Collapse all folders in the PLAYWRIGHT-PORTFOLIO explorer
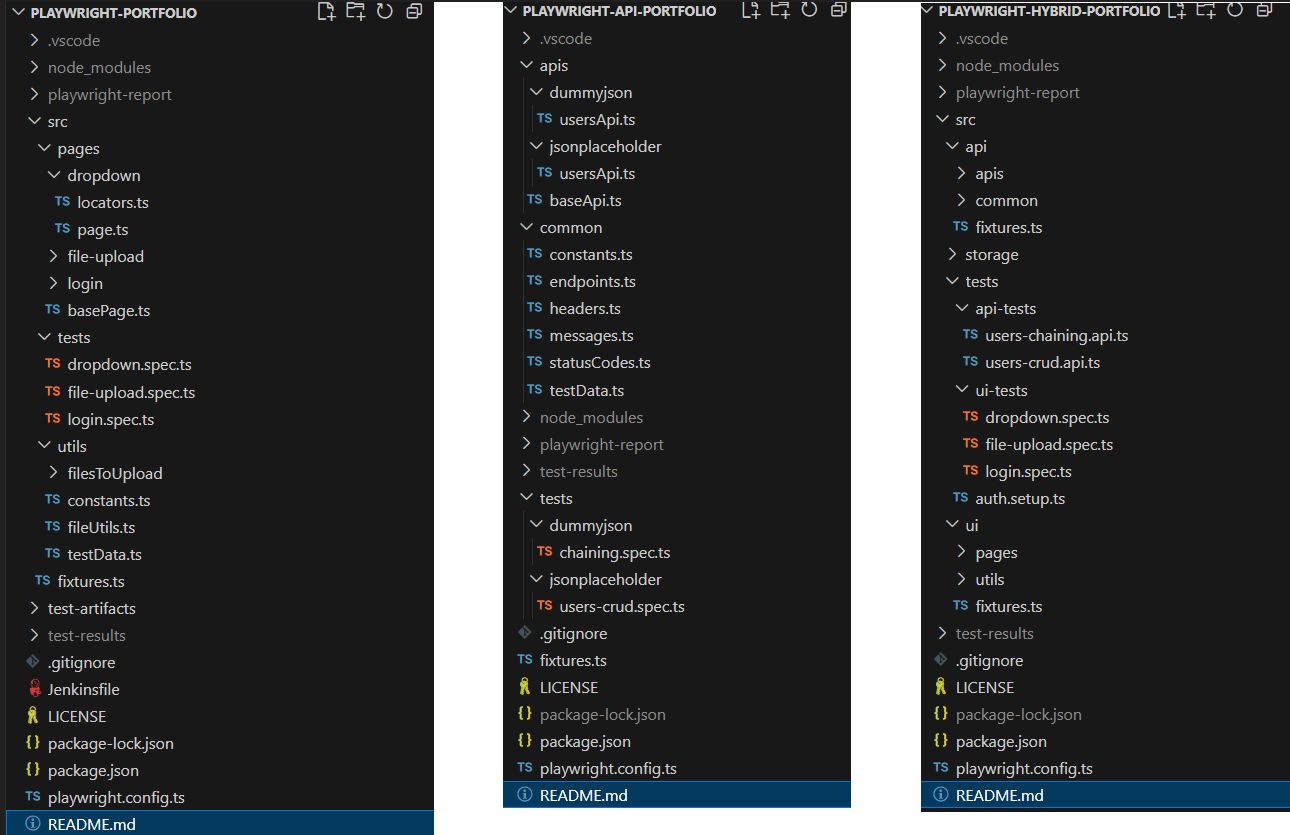Viewport: 1290px width, 835px height. [415, 12]
